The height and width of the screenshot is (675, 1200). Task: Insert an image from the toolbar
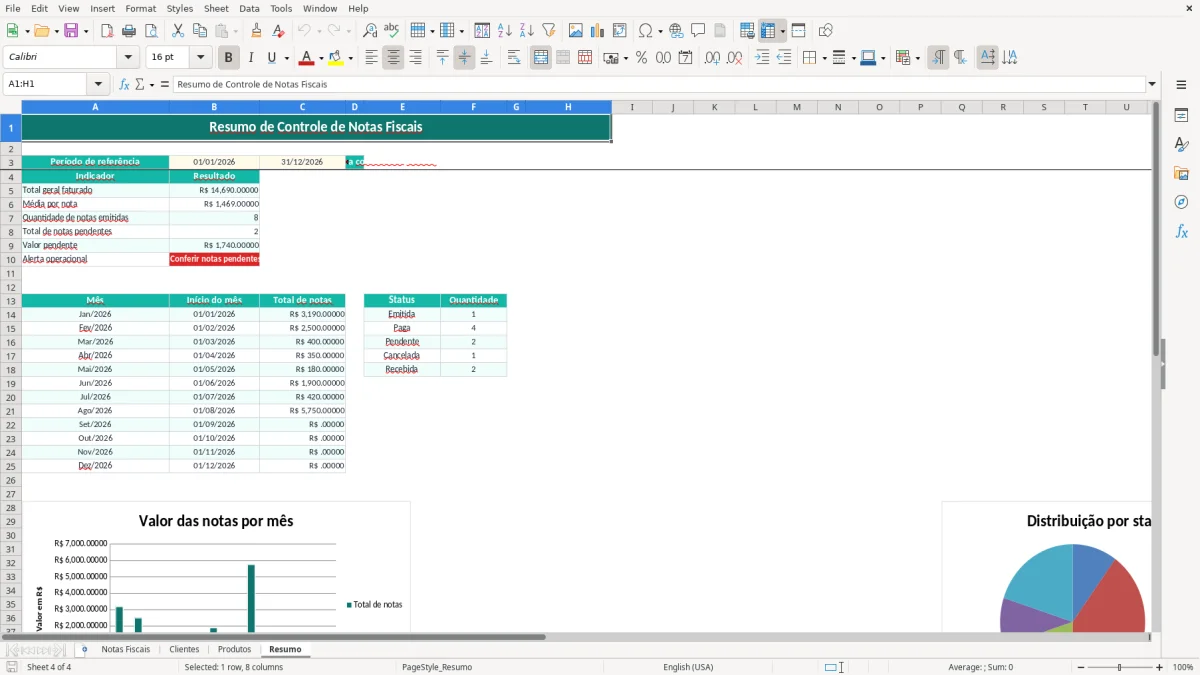576,31
